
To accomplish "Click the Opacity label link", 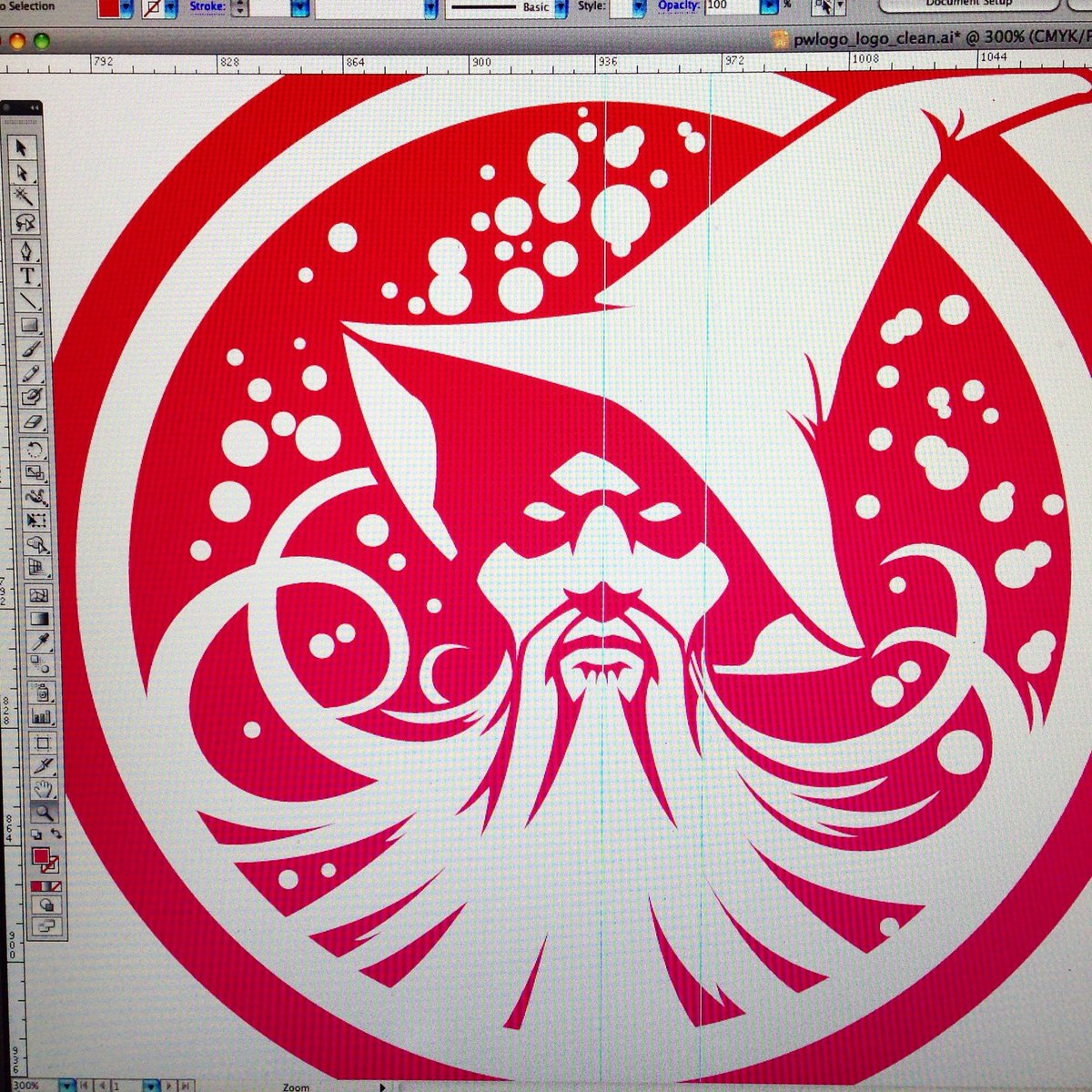I will (679, 5).
